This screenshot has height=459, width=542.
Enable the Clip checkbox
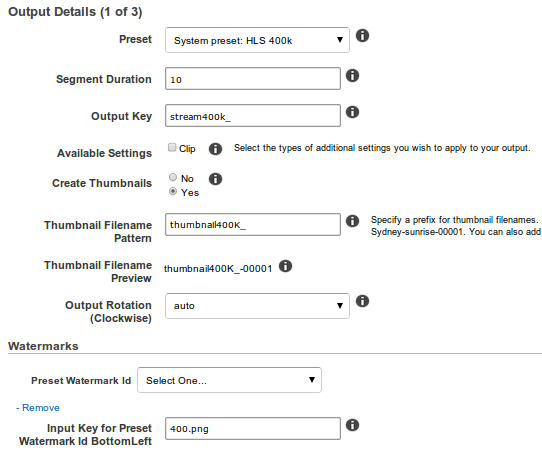pos(172,148)
